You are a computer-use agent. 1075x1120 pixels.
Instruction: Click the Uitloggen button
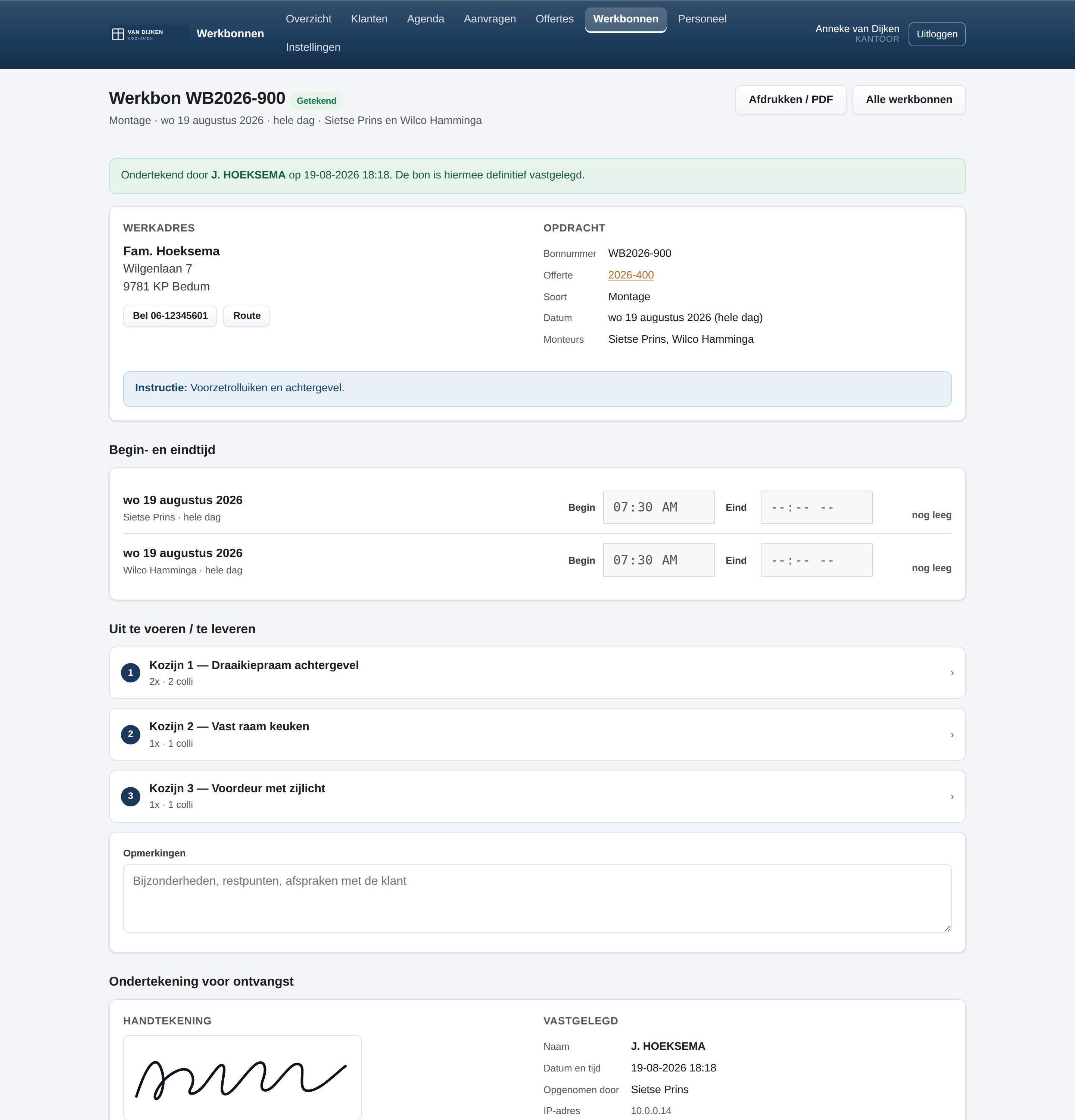(x=937, y=34)
